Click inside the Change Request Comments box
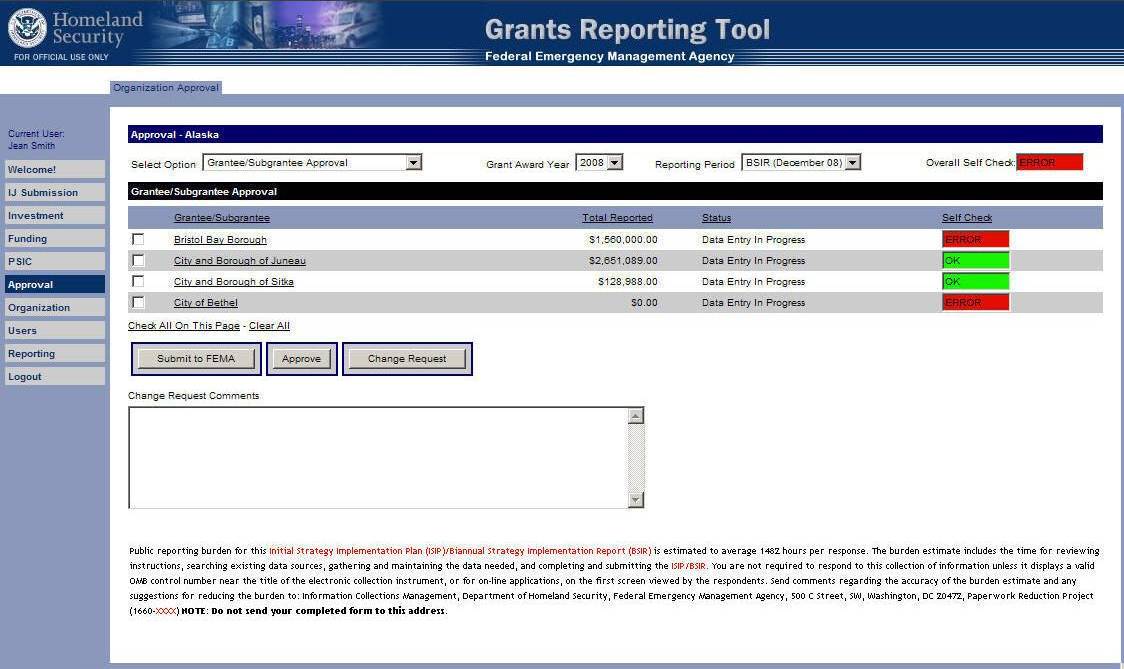Viewport: 1124px width, 669px height. pos(378,457)
